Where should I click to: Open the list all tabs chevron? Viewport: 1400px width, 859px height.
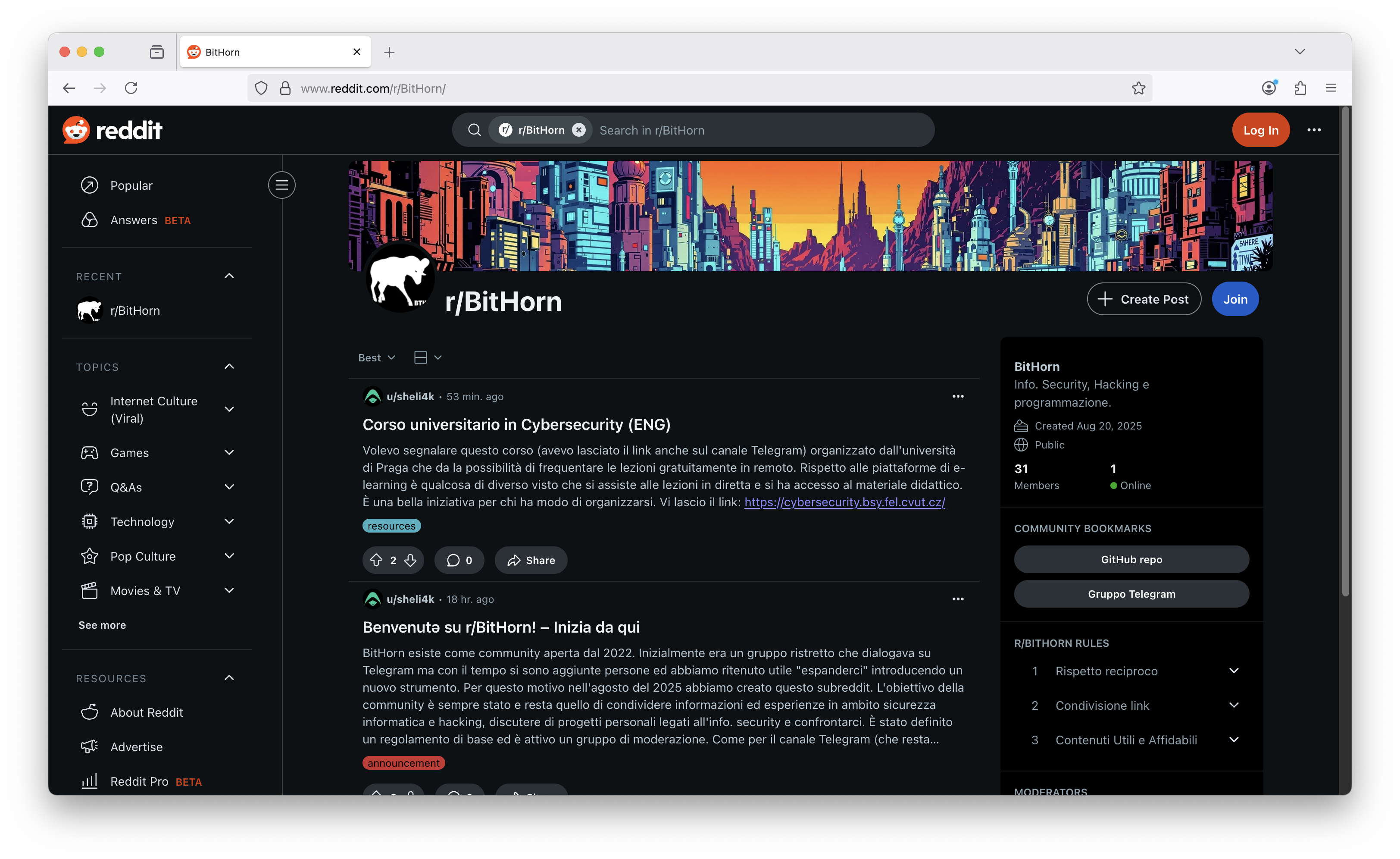1300,52
